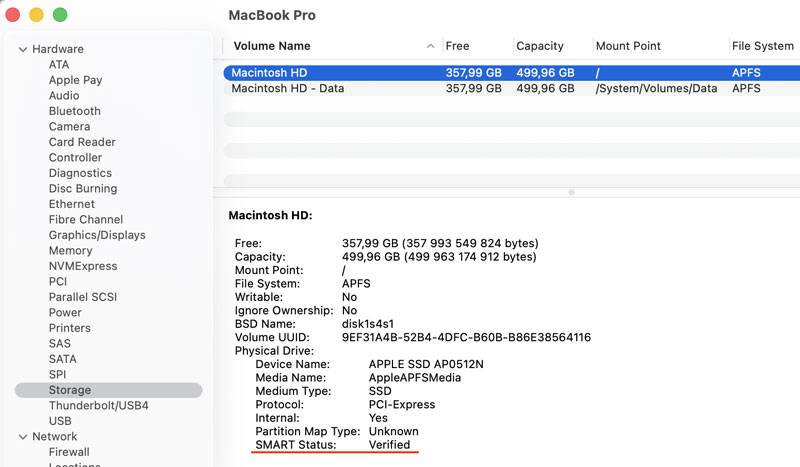
Task: Sort by the Capacity column header
Action: pos(540,46)
